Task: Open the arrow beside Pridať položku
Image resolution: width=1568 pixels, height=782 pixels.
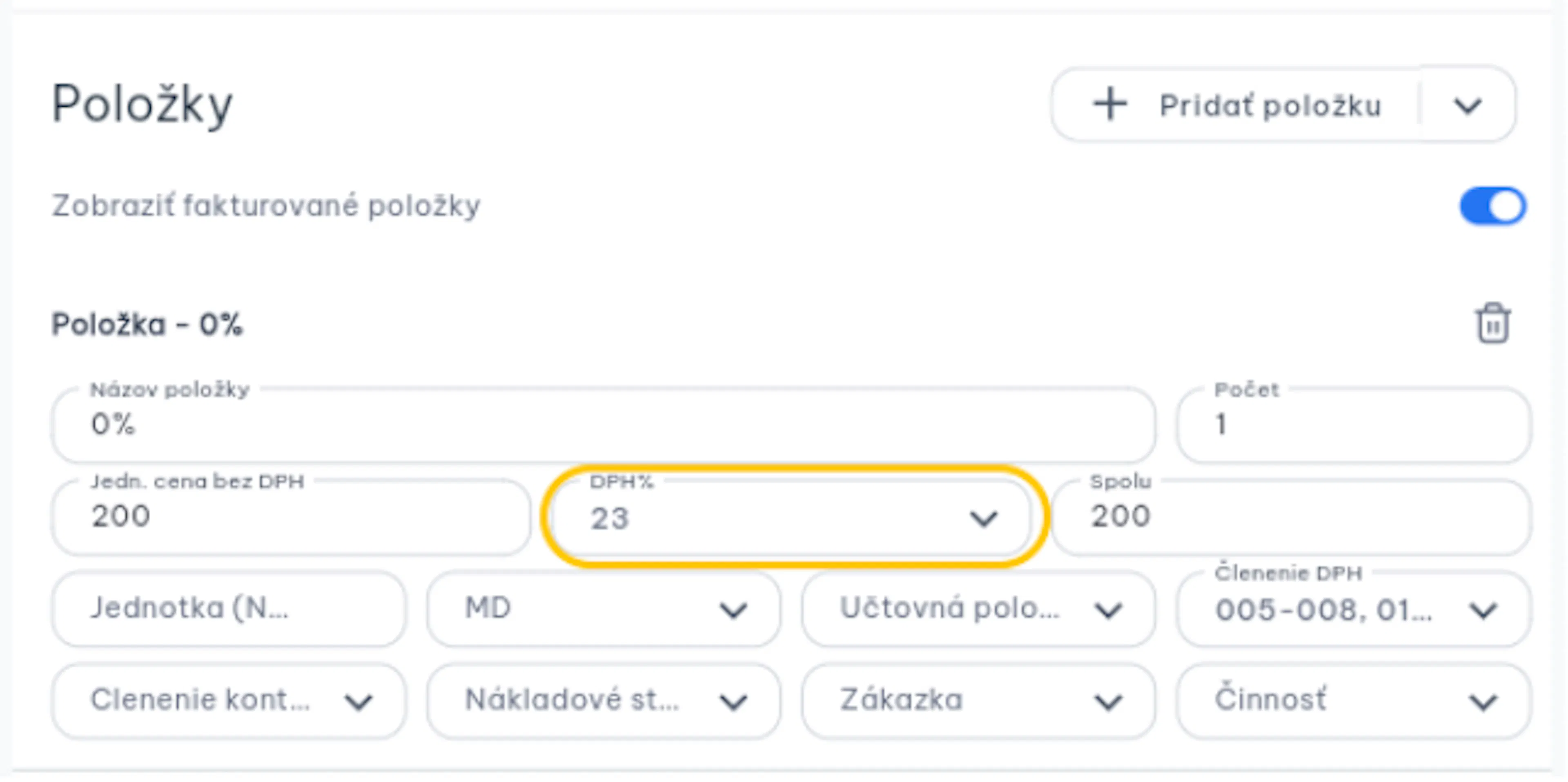Action: click(1468, 105)
